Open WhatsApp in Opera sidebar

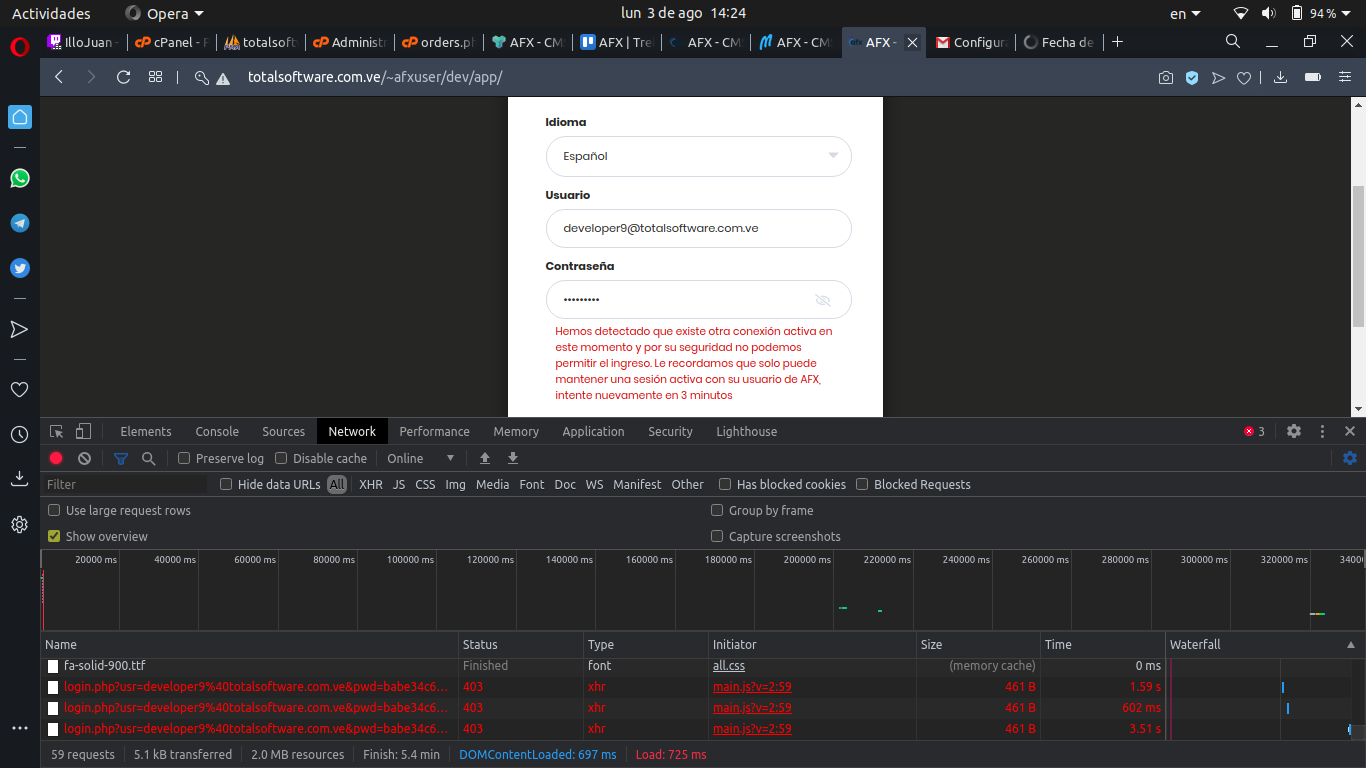[20, 178]
